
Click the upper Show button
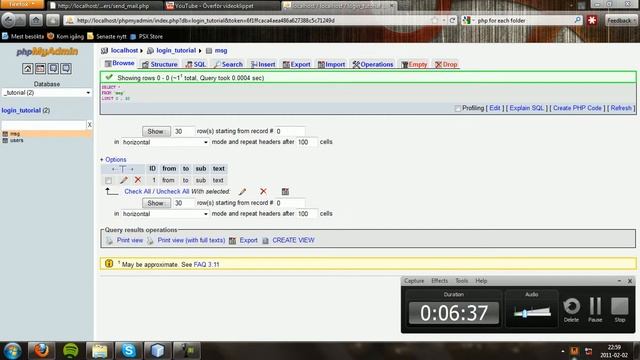pyautogui.click(x=156, y=131)
